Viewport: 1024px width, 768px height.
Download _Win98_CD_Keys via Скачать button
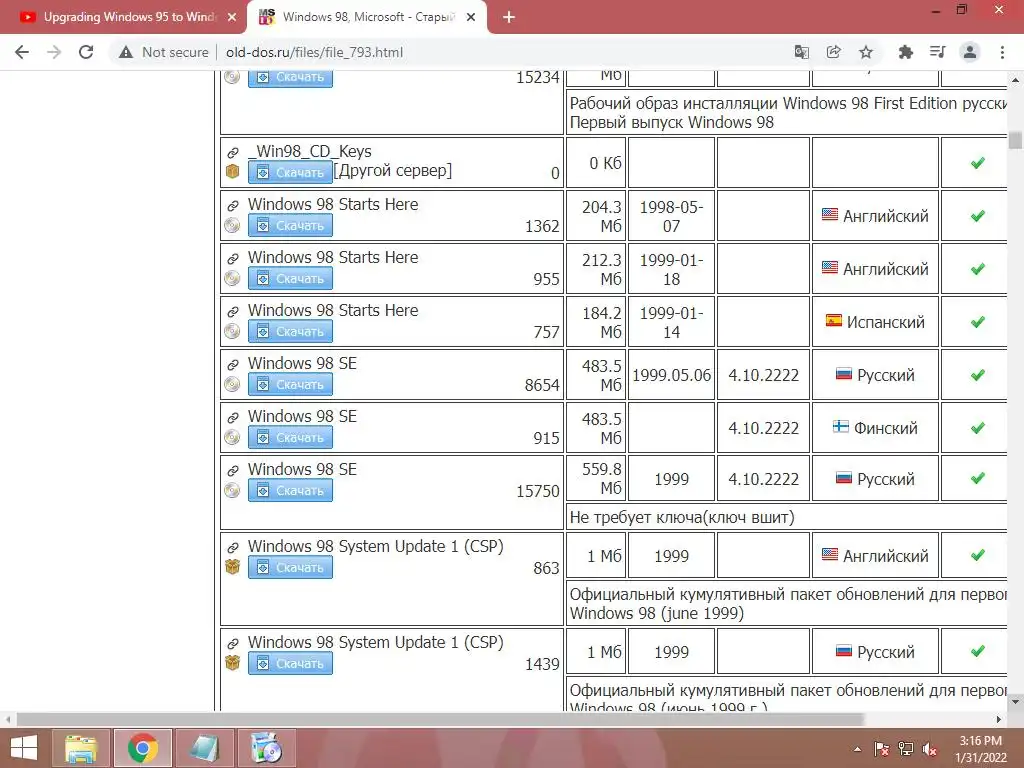(x=290, y=172)
